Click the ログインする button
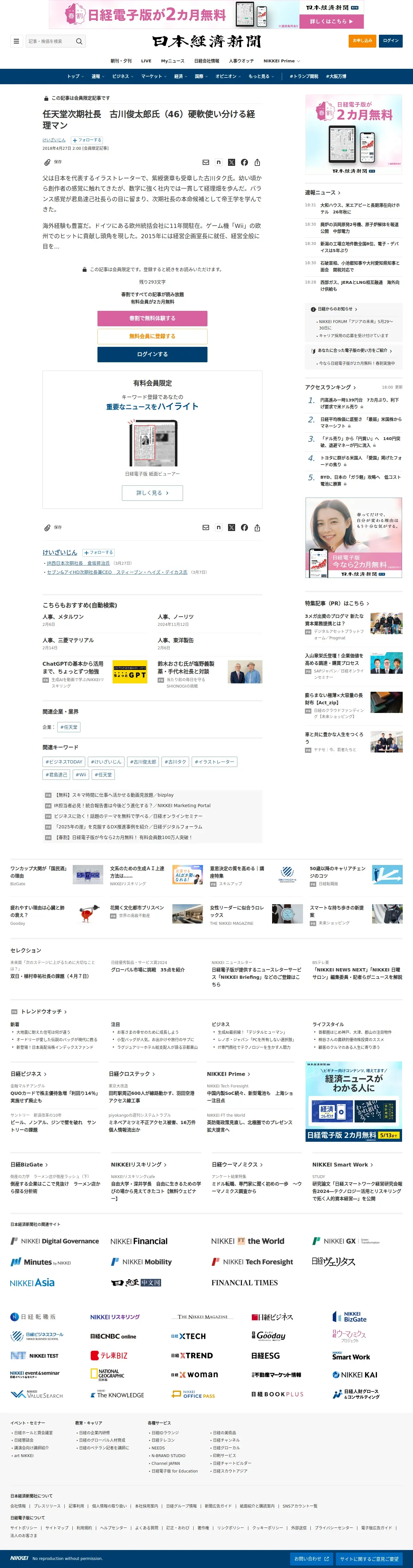Viewport: 413px width, 1568px height. click(152, 354)
